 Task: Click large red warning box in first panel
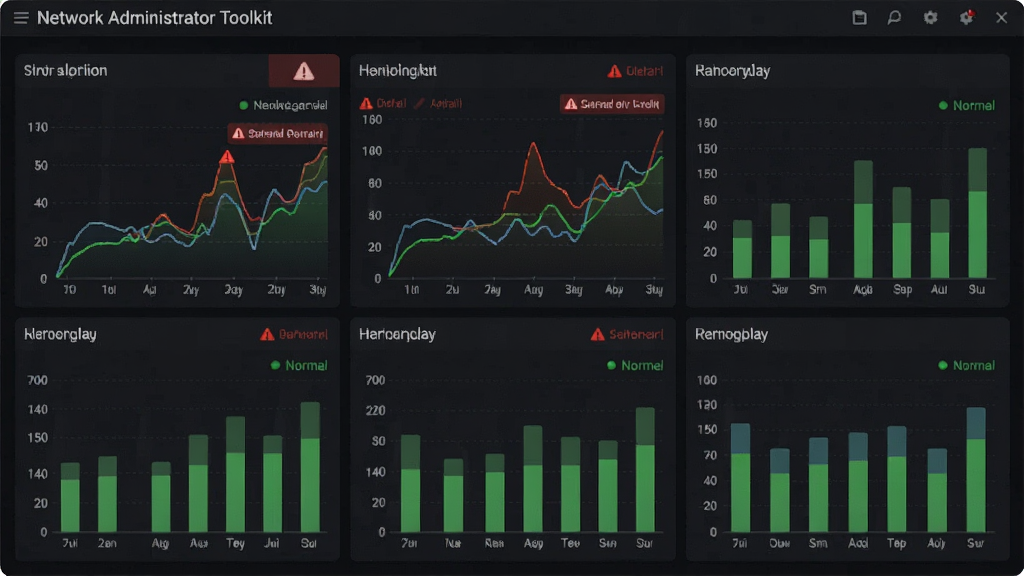point(304,71)
